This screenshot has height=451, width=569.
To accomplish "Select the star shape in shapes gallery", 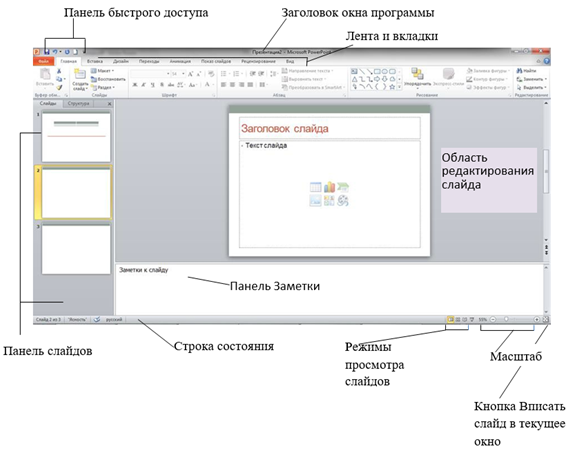I will [x=392, y=87].
